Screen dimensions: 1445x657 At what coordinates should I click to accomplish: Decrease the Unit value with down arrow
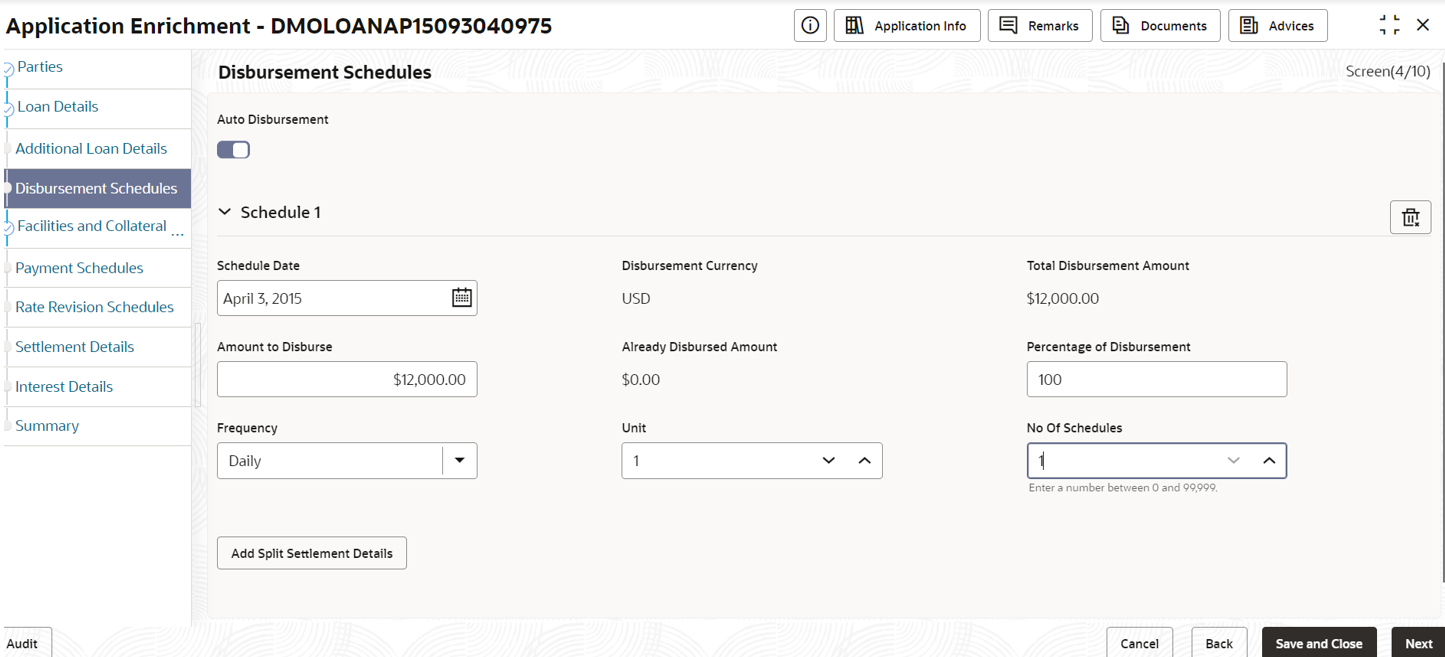(828, 461)
